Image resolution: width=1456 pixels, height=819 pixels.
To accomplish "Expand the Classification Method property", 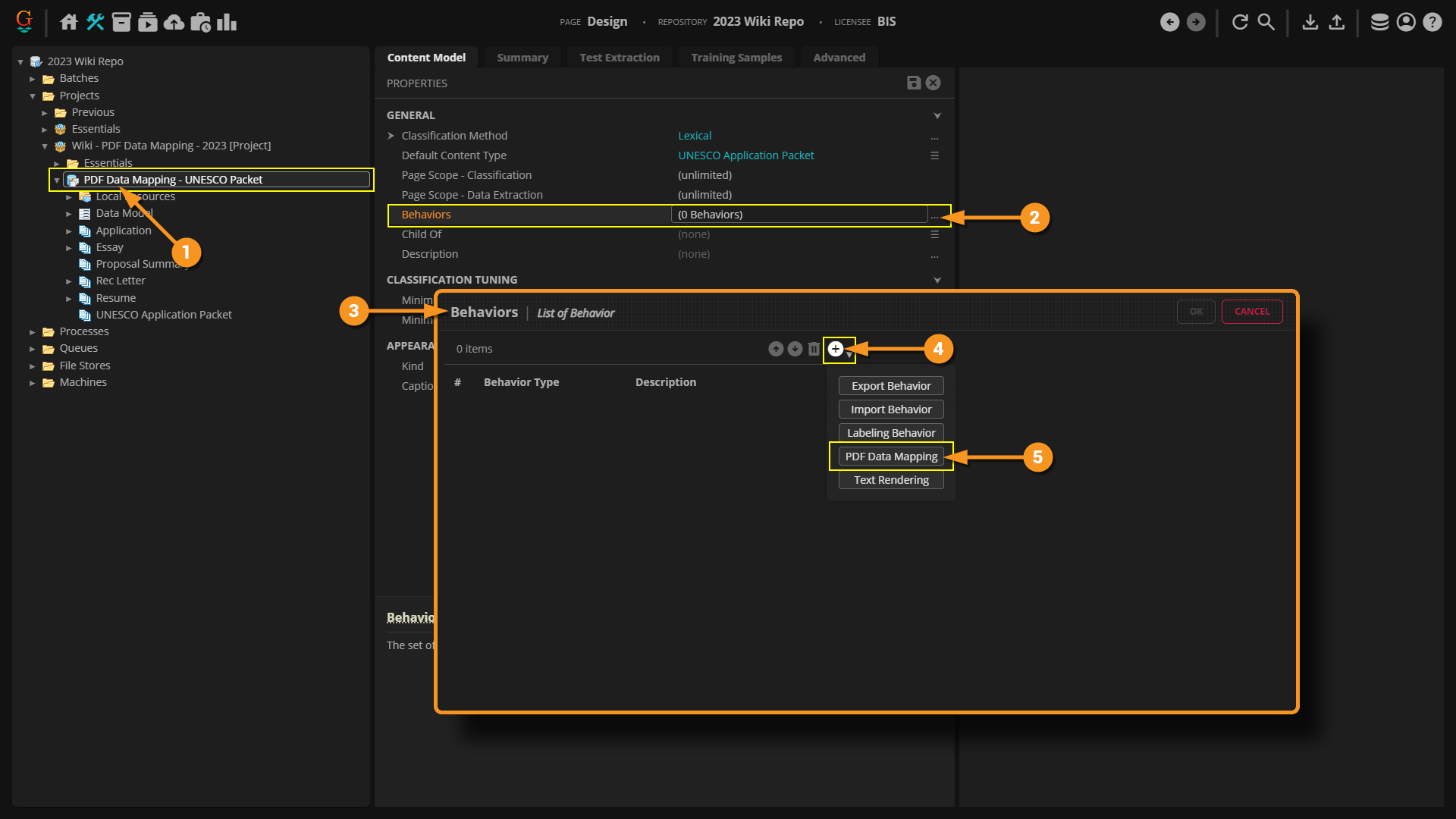I will [391, 136].
